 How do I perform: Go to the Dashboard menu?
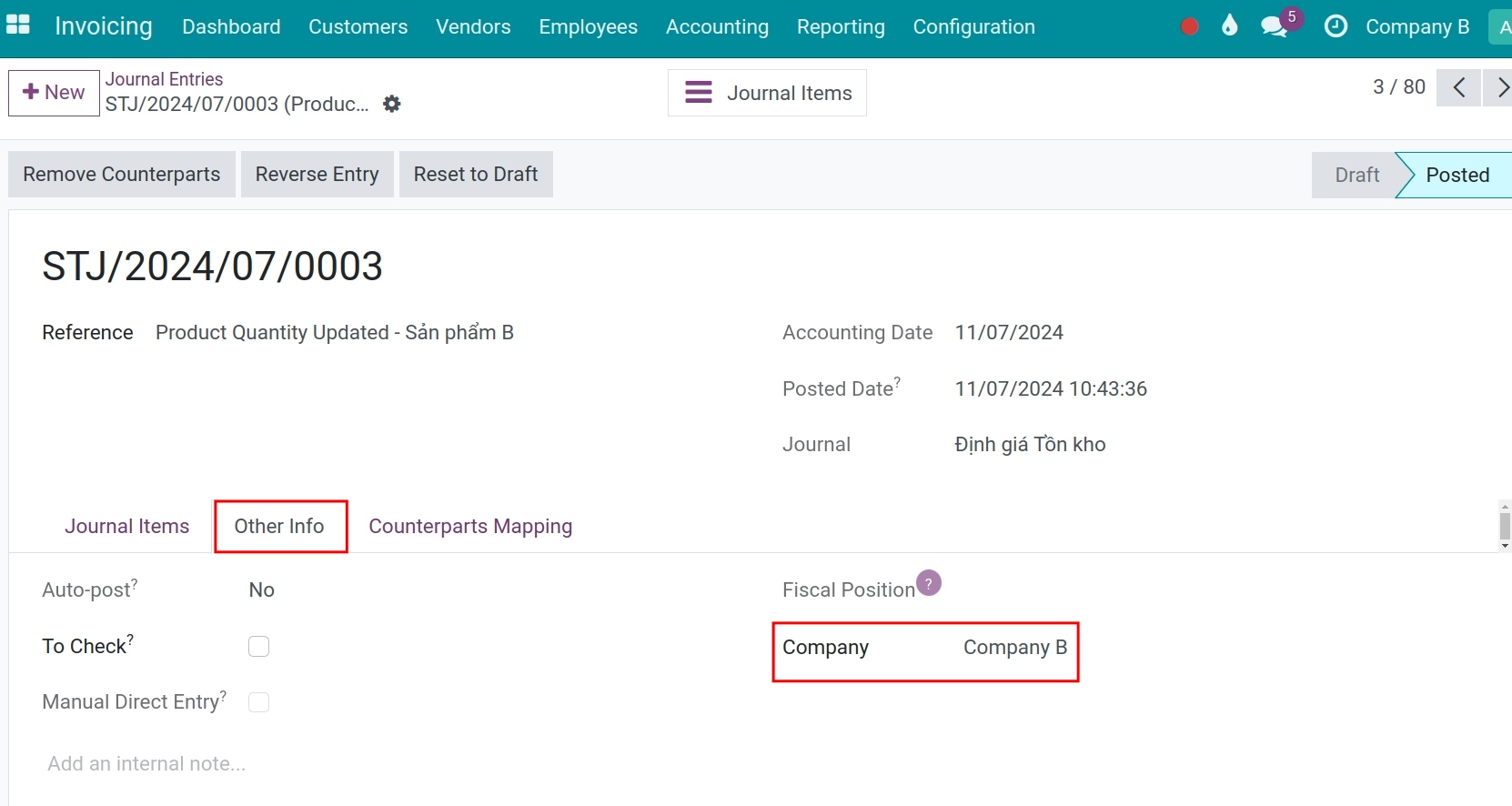pos(231,26)
